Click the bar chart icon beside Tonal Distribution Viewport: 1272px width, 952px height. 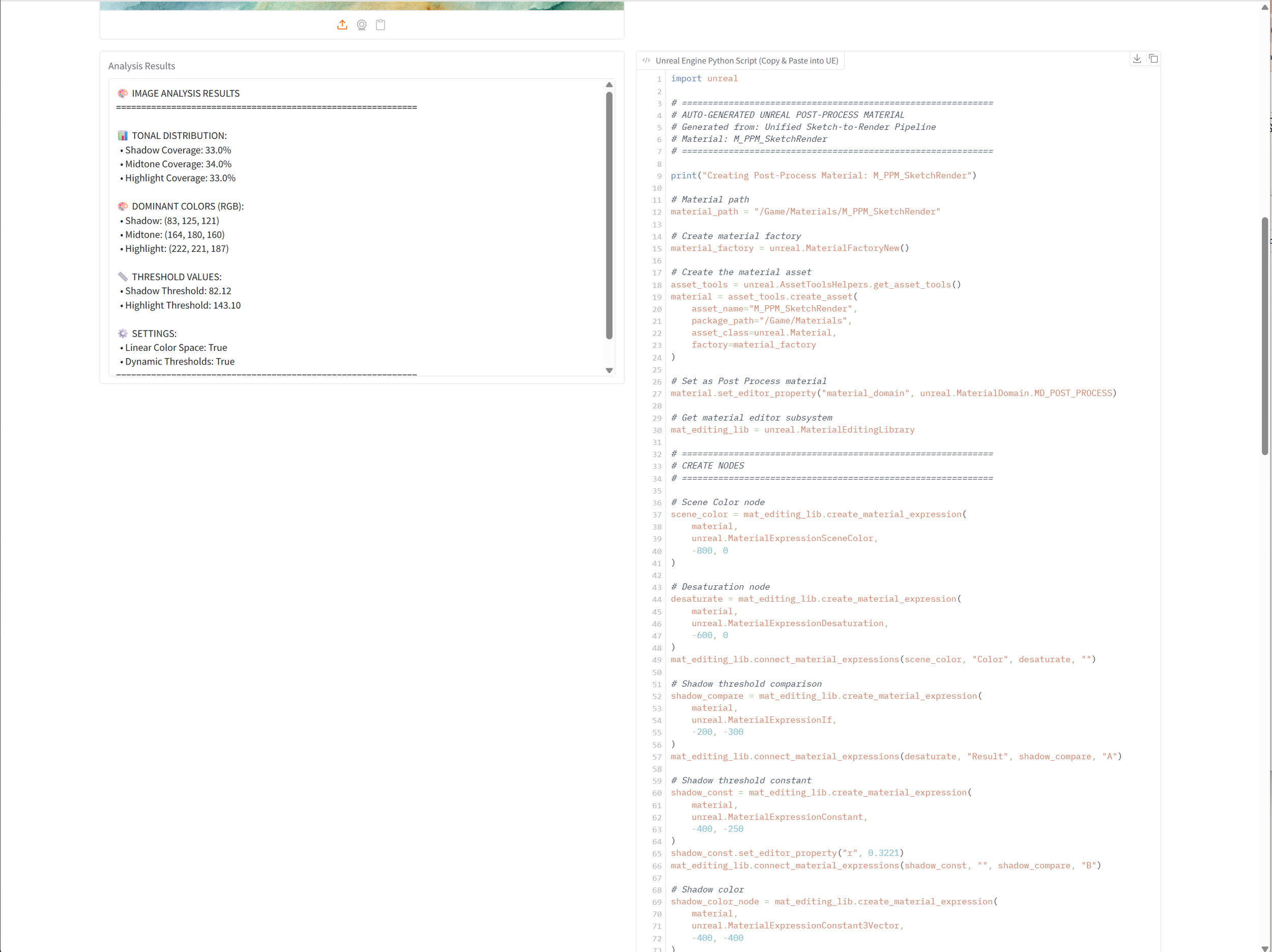(123, 136)
